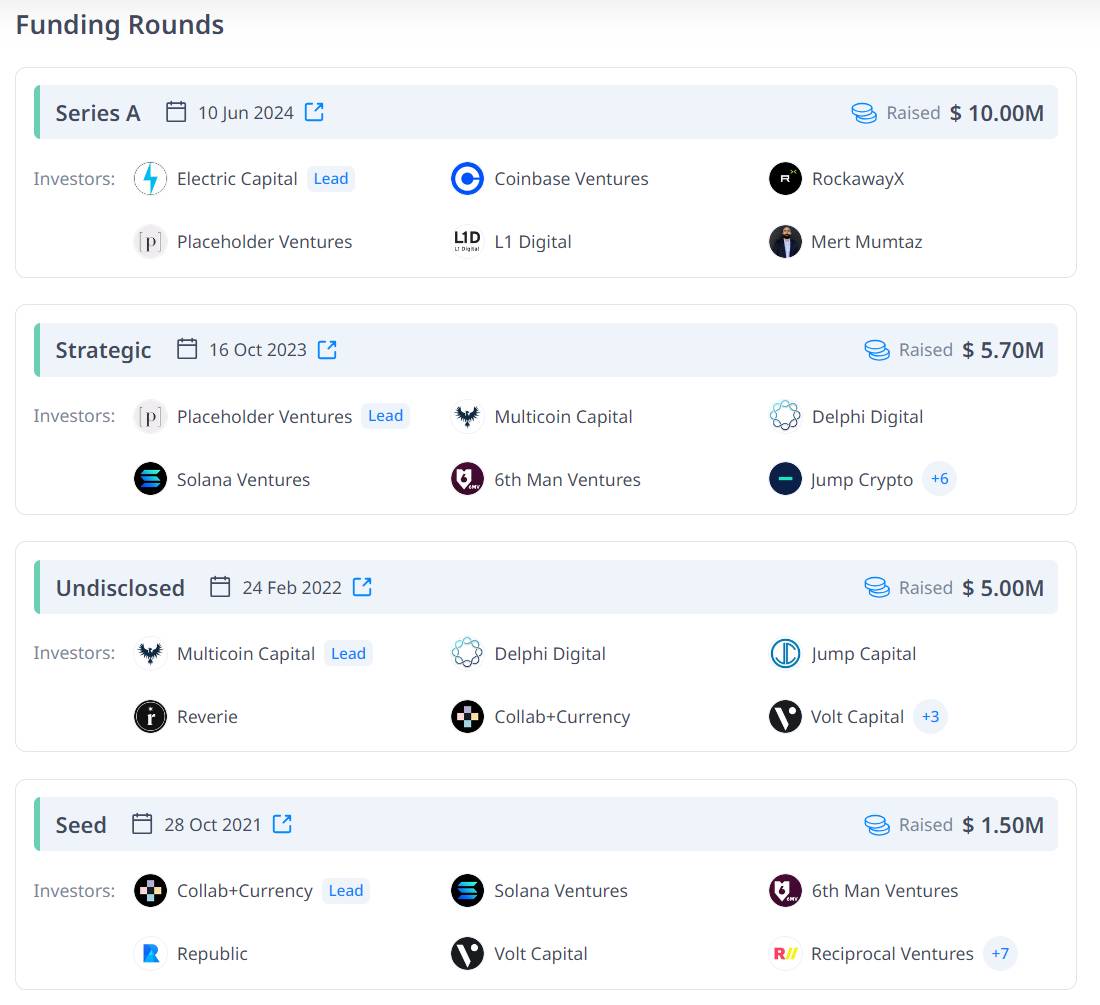1100x1005 pixels.
Task: Click Volt Capital logo in Undisclosed round
Action: point(785,717)
